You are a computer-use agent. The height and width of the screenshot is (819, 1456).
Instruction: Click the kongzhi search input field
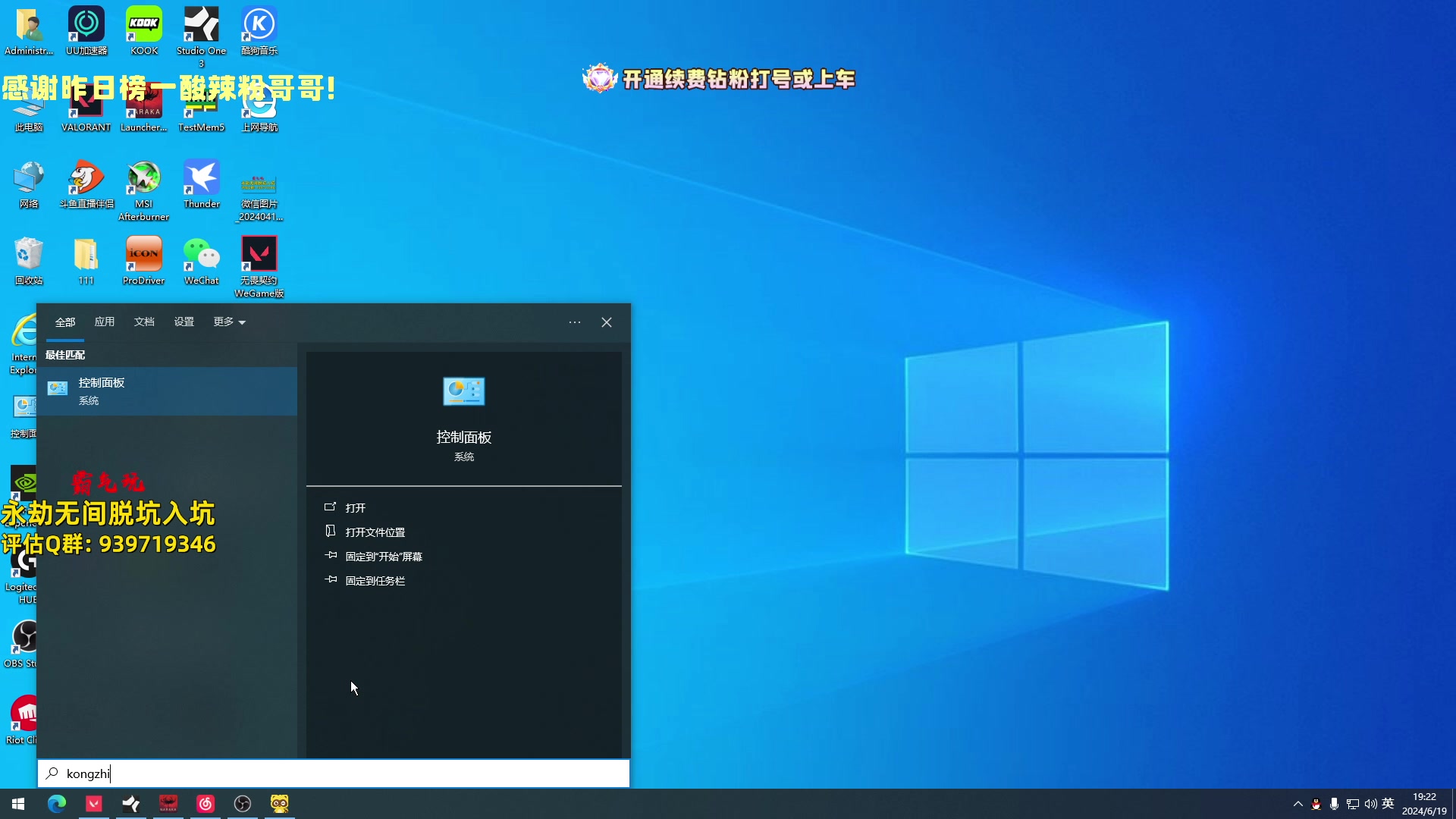point(334,773)
